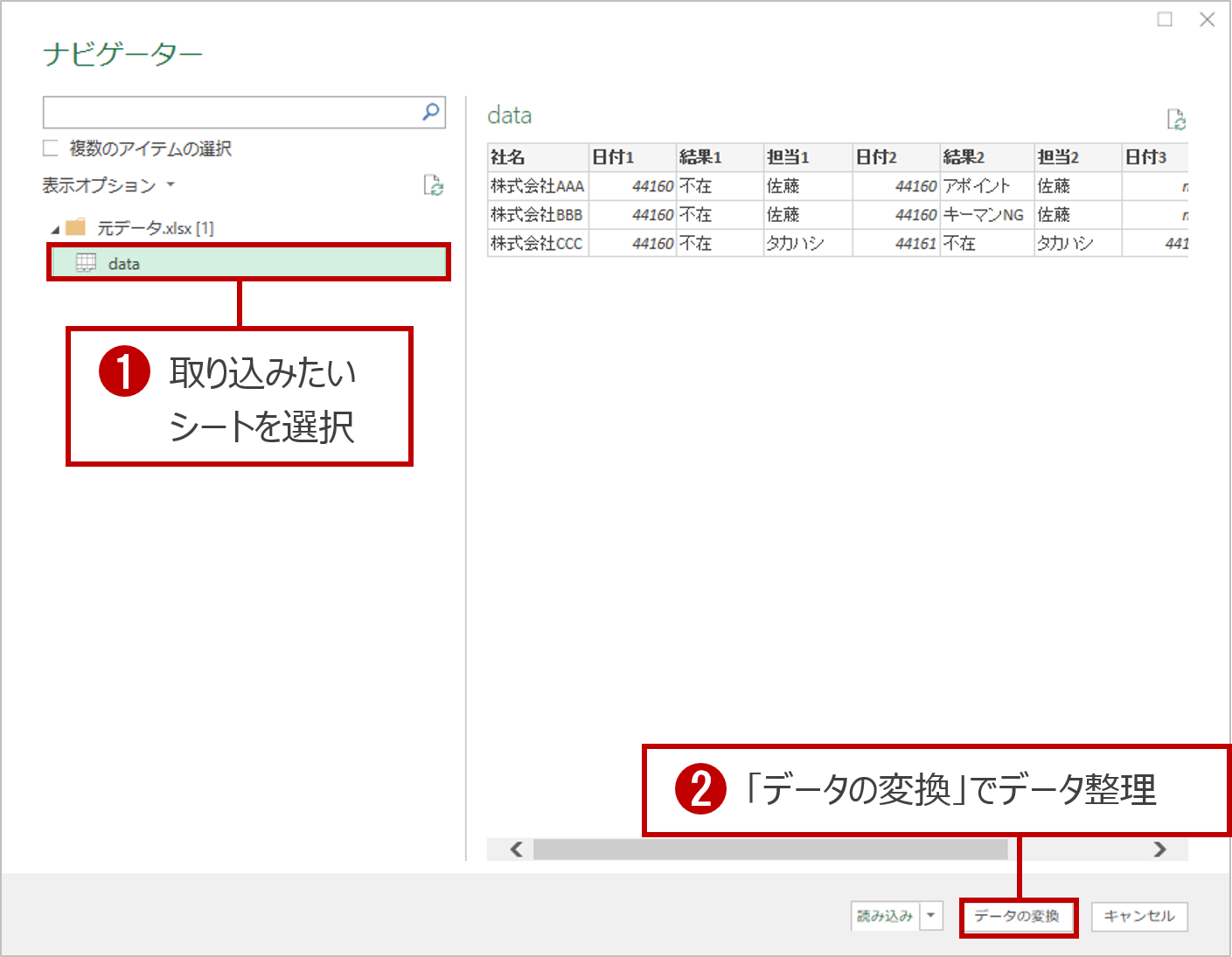The width and height of the screenshot is (1232, 957).
Task: Click the キャンセル button
Action: click(x=1138, y=916)
